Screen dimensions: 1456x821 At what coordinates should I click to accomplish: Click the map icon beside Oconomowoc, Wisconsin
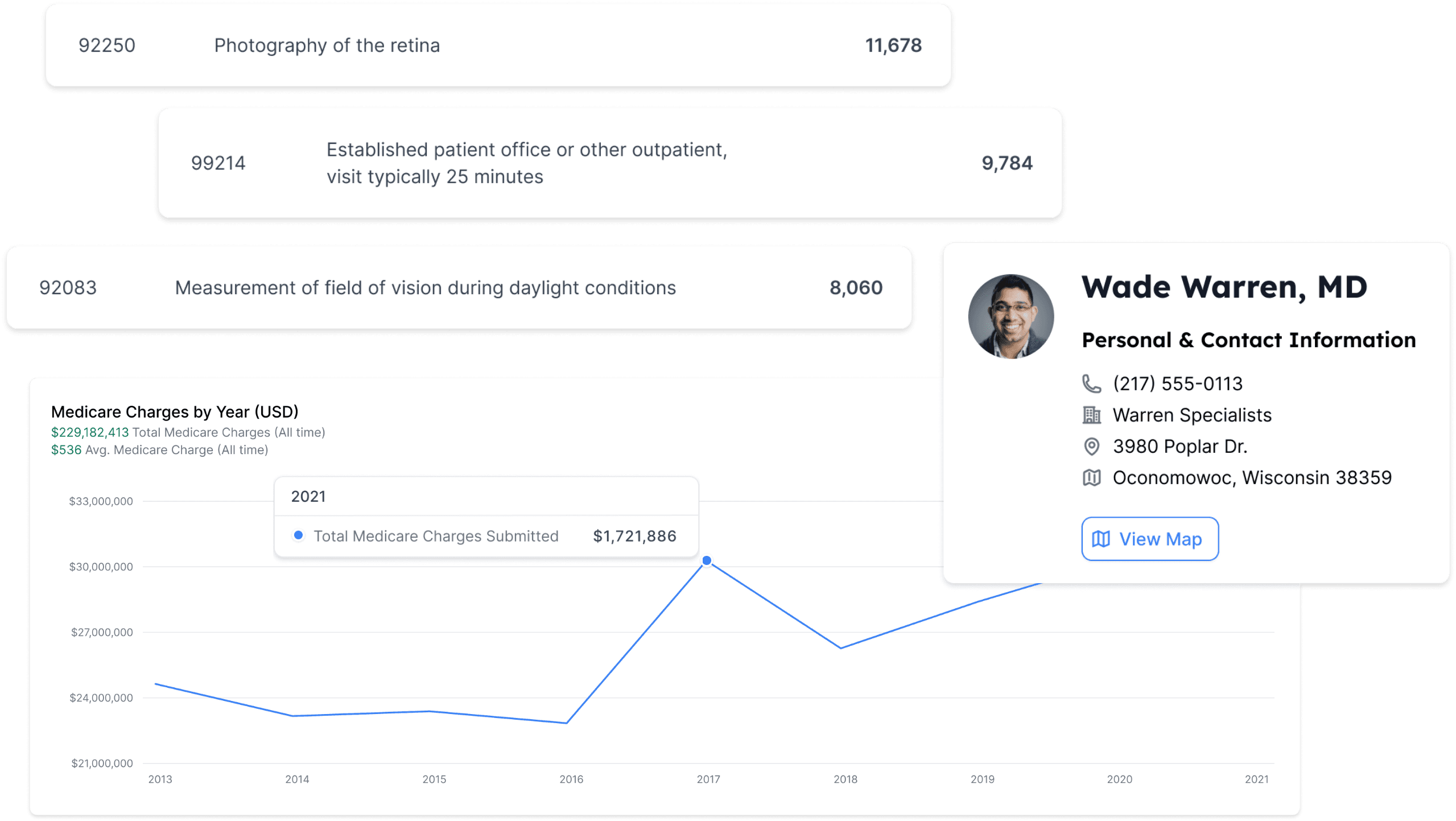tap(1091, 478)
